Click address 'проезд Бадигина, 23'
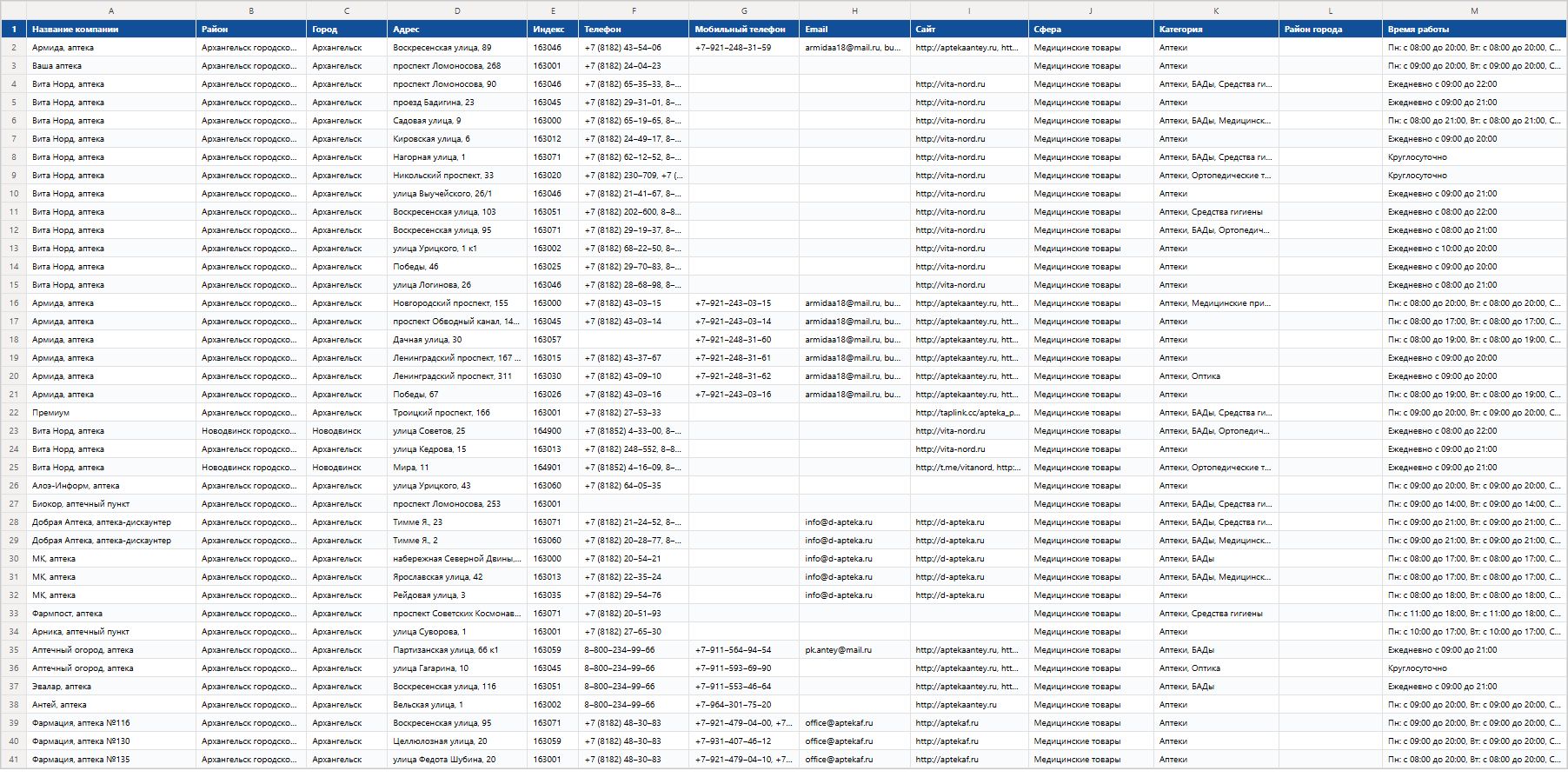The height and width of the screenshot is (784, 1568). pos(457,103)
